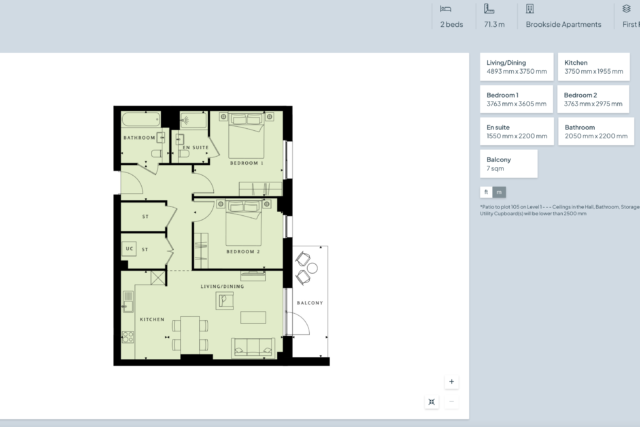Click the fit-to-screen reset view icon
This screenshot has height=427, width=640.
(431, 401)
